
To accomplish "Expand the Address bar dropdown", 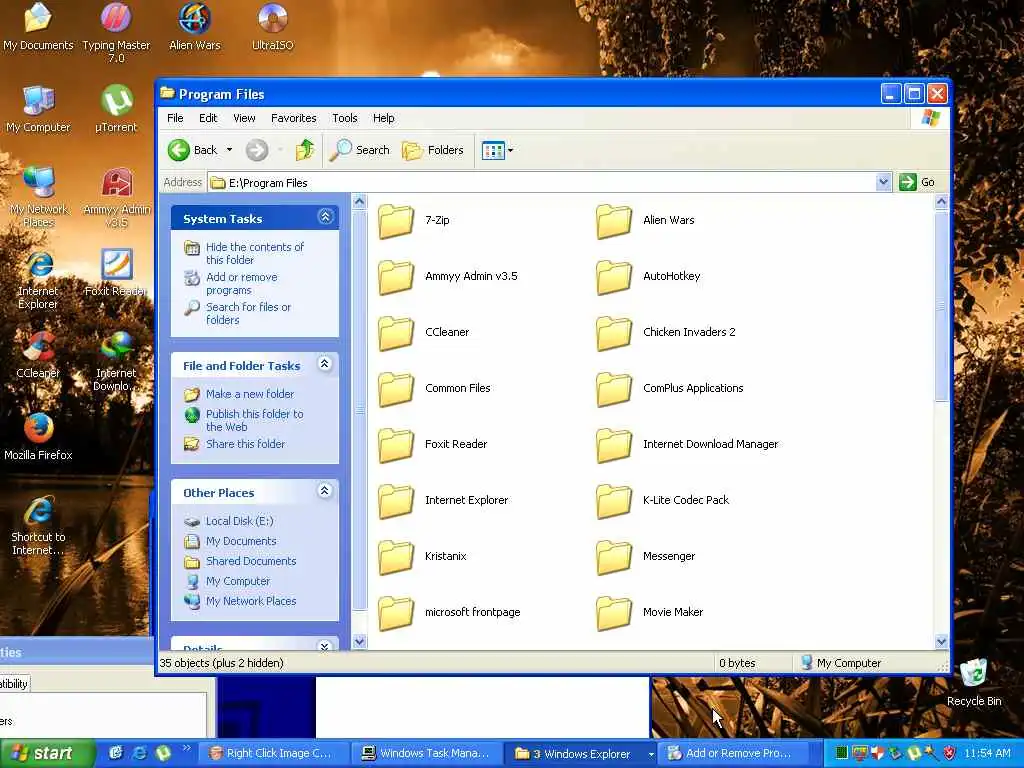I will click(883, 182).
